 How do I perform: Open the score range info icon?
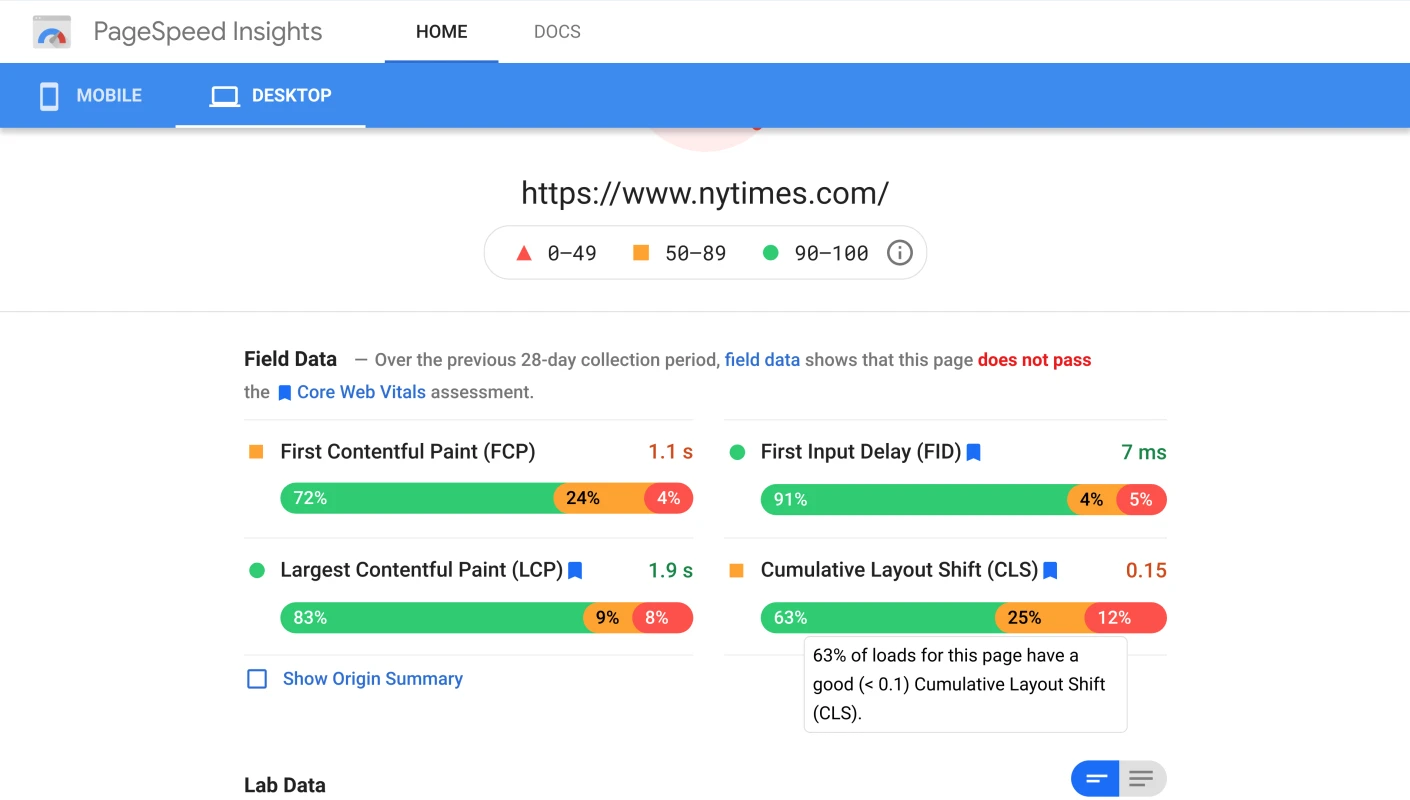pos(899,252)
